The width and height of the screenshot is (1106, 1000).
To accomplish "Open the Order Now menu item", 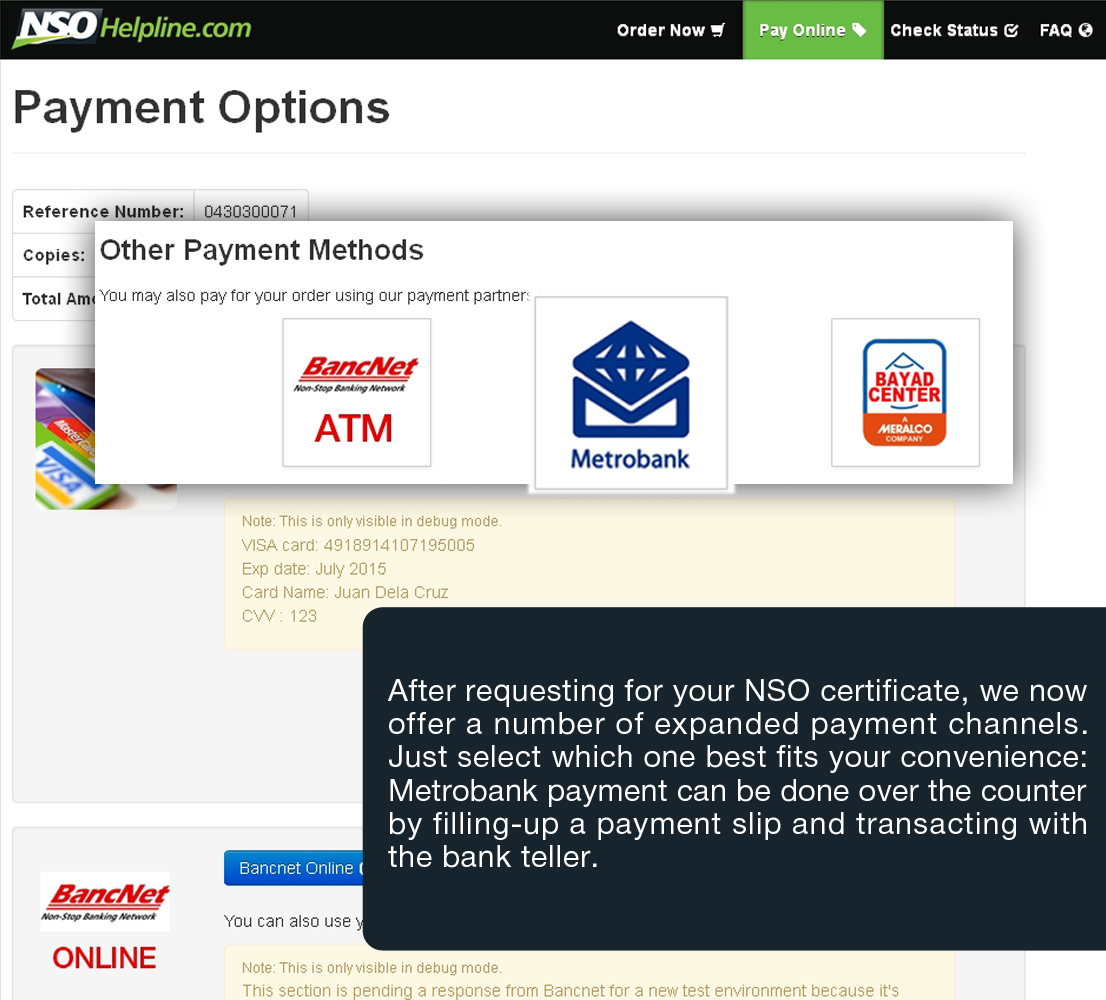I will coord(660,30).
